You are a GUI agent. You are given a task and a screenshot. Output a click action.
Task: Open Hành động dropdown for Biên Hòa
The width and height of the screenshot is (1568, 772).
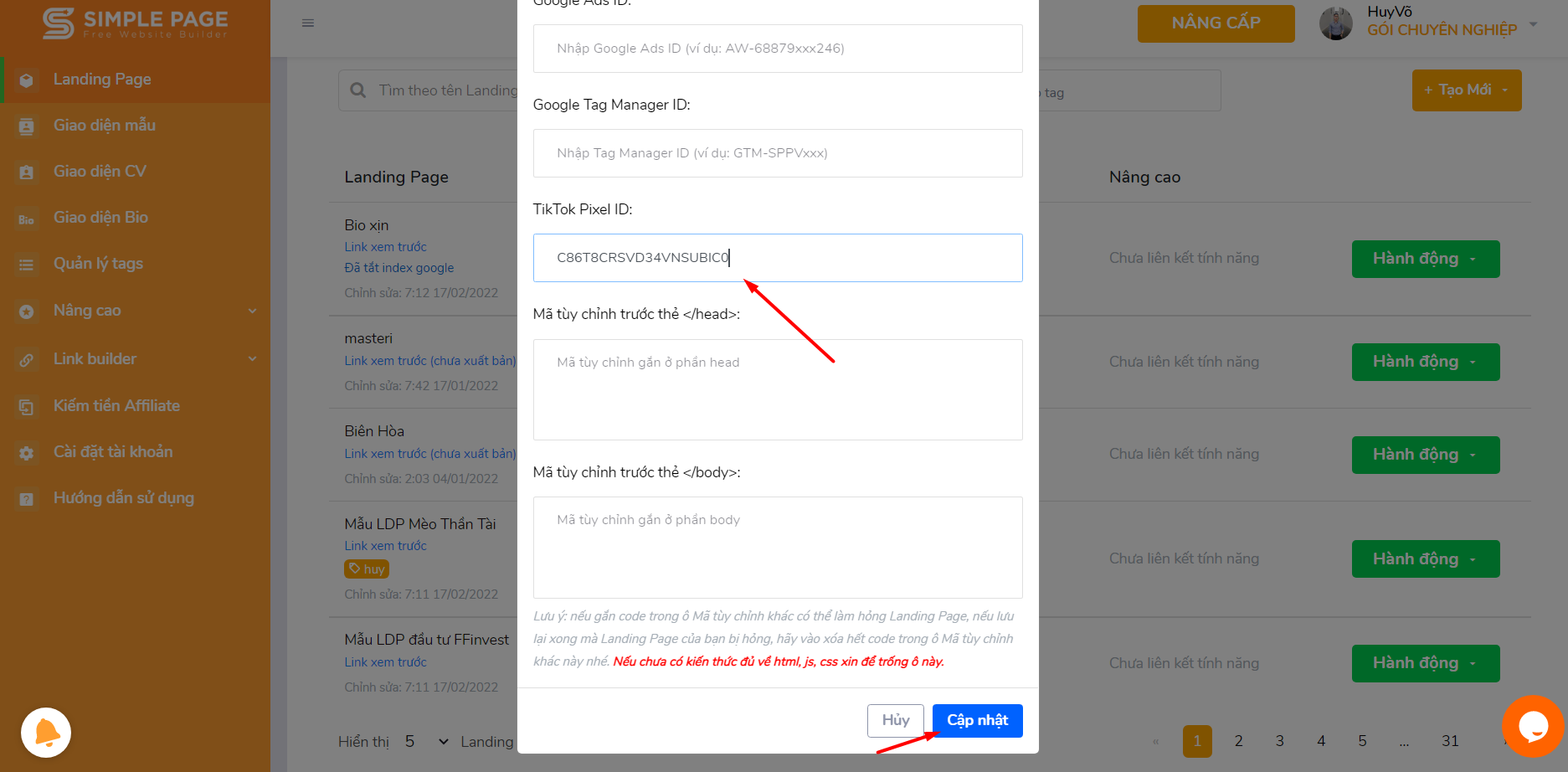[x=1426, y=455]
